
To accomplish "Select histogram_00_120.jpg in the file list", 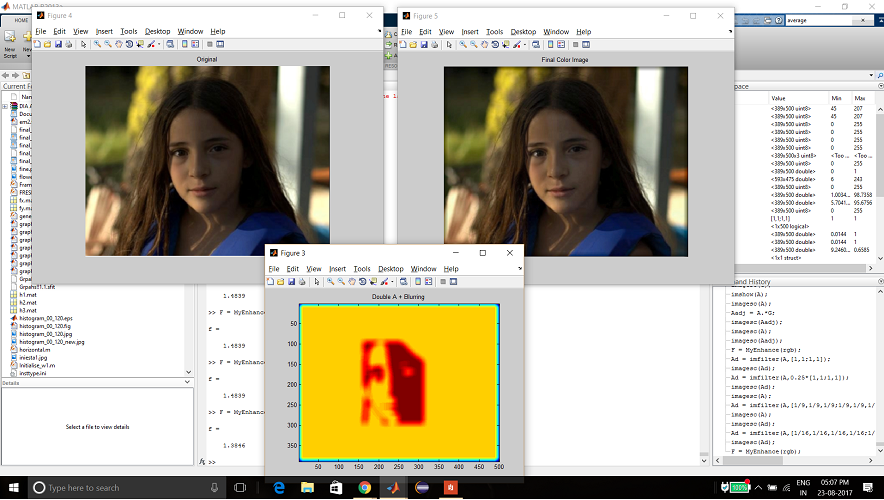I will click(45, 334).
